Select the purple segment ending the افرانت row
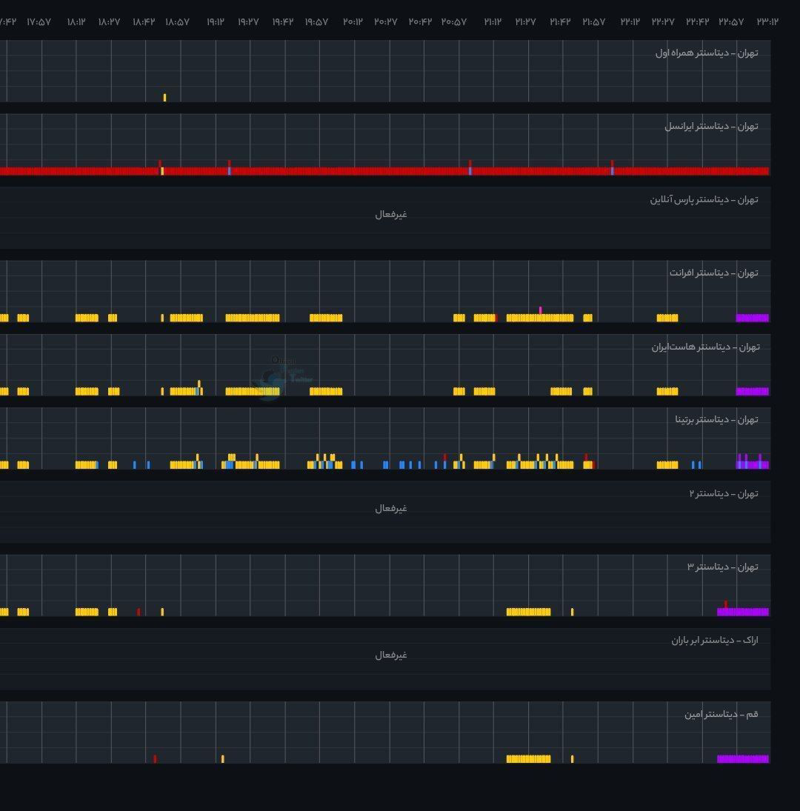The width and height of the screenshot is (800, 811). 752,318
